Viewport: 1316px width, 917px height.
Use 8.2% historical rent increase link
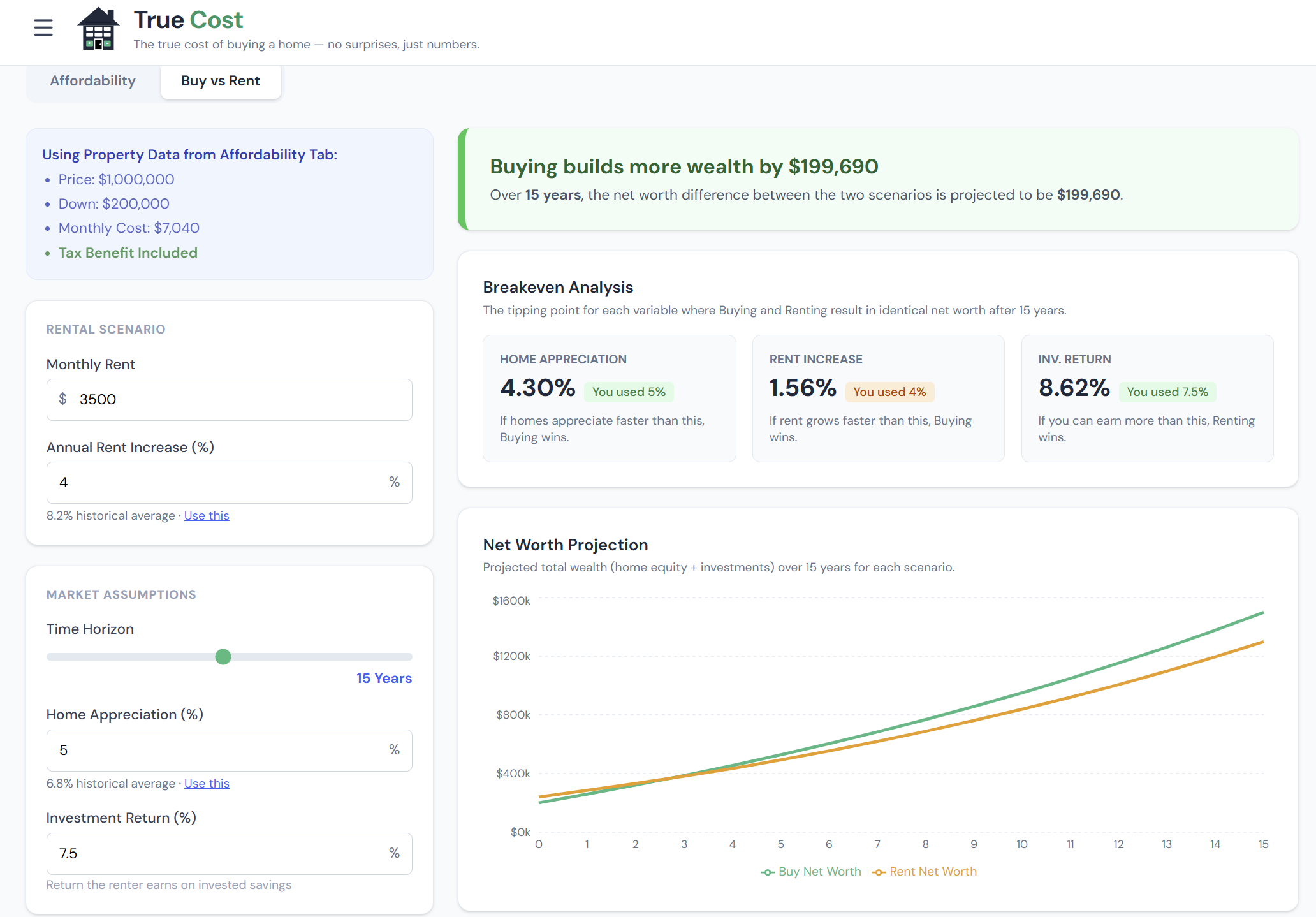(207, 515)
